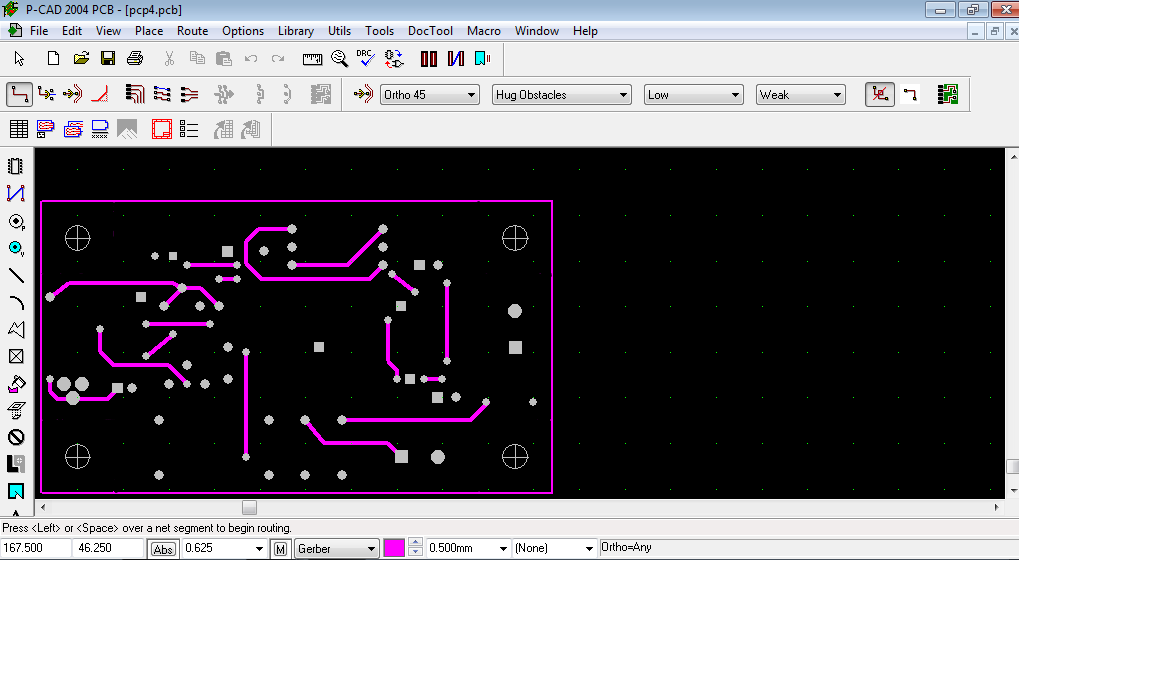Click the X coordinate field 167.500

(x=36, y=549)
